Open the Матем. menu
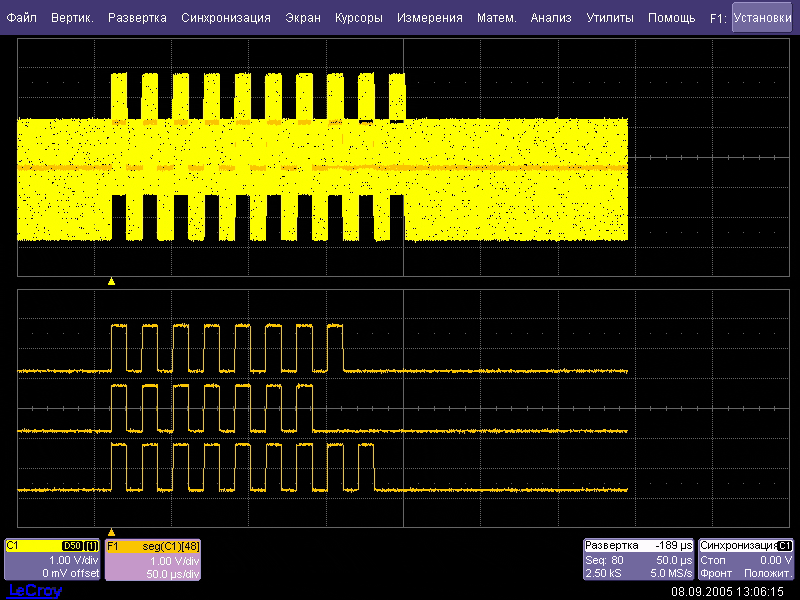 coord(497,18)
